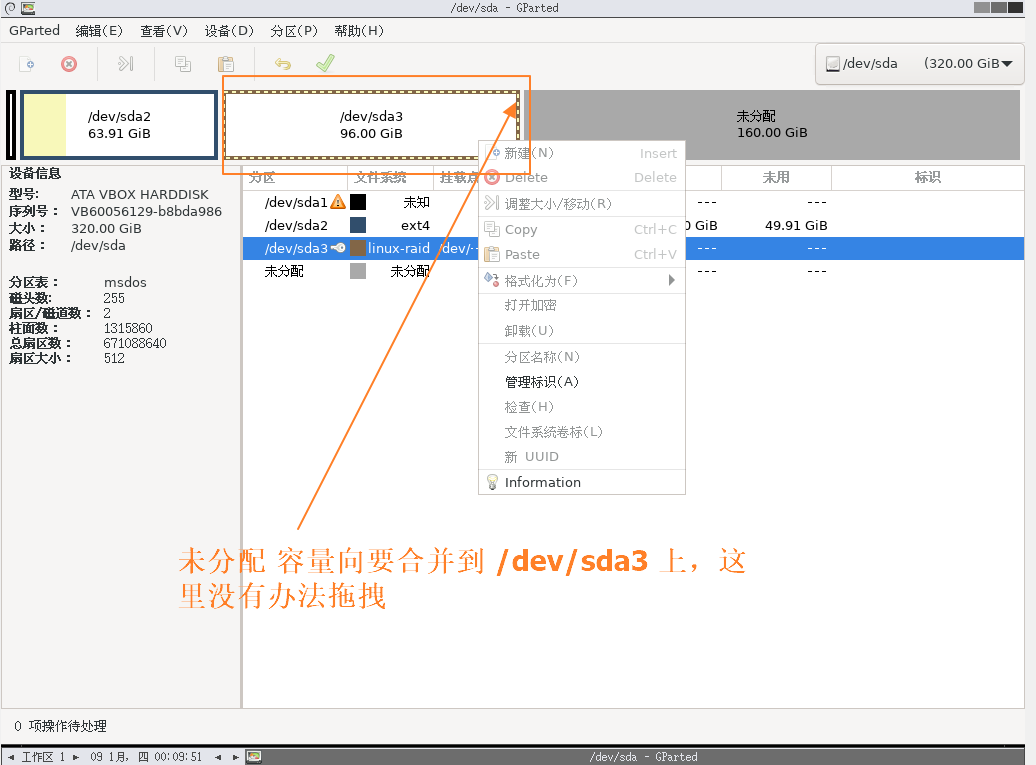
Task: Select the /dev/sda3 row in partition list
Action: click(x=633, y=248)
